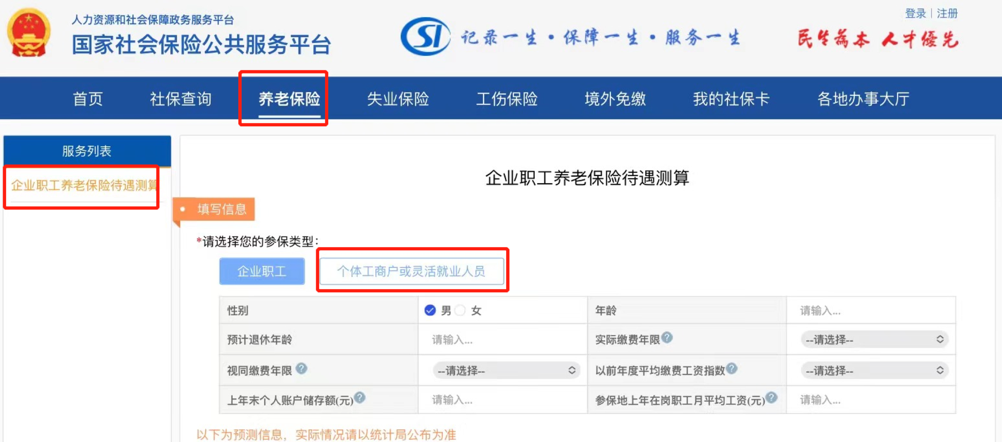Image resolution: width=1002 pixels, height=442 pixels.
Task: Click the 登录 link
Action: tap(915, 13)
